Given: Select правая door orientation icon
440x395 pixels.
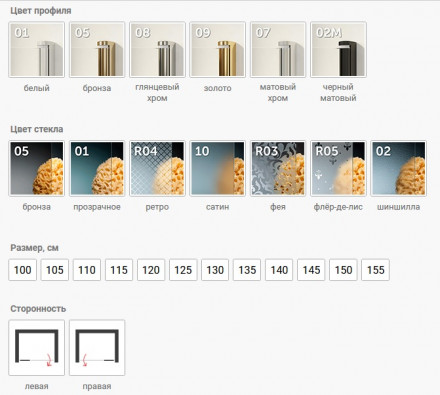Looking at the screenshot, I should coord(97,348).
